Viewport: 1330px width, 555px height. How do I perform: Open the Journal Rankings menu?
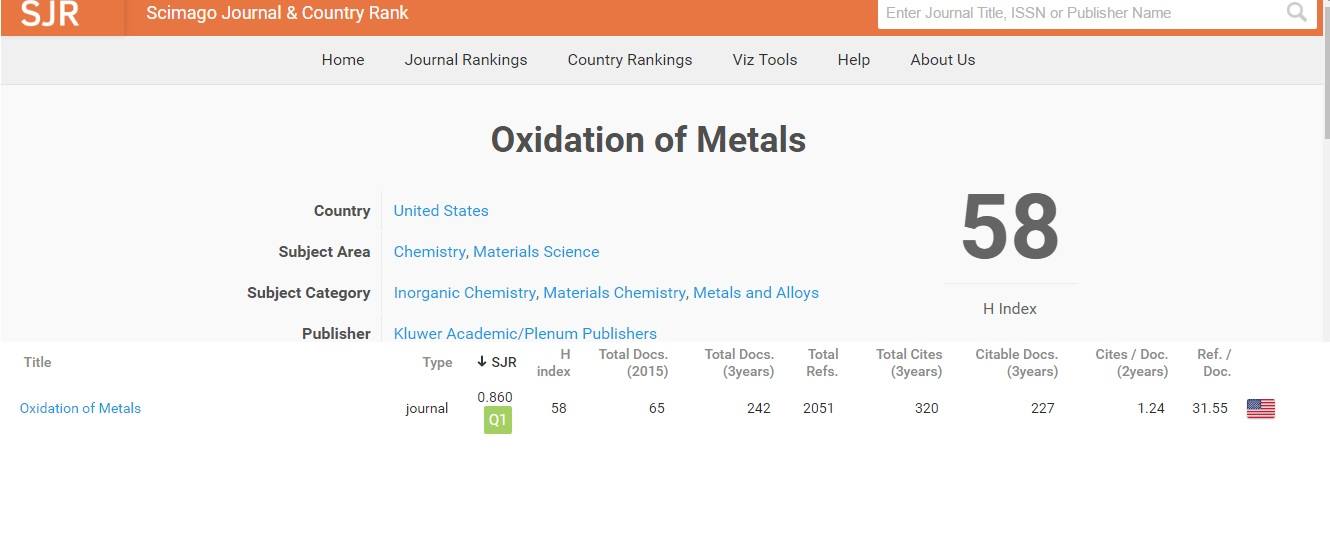coord(466,60)
